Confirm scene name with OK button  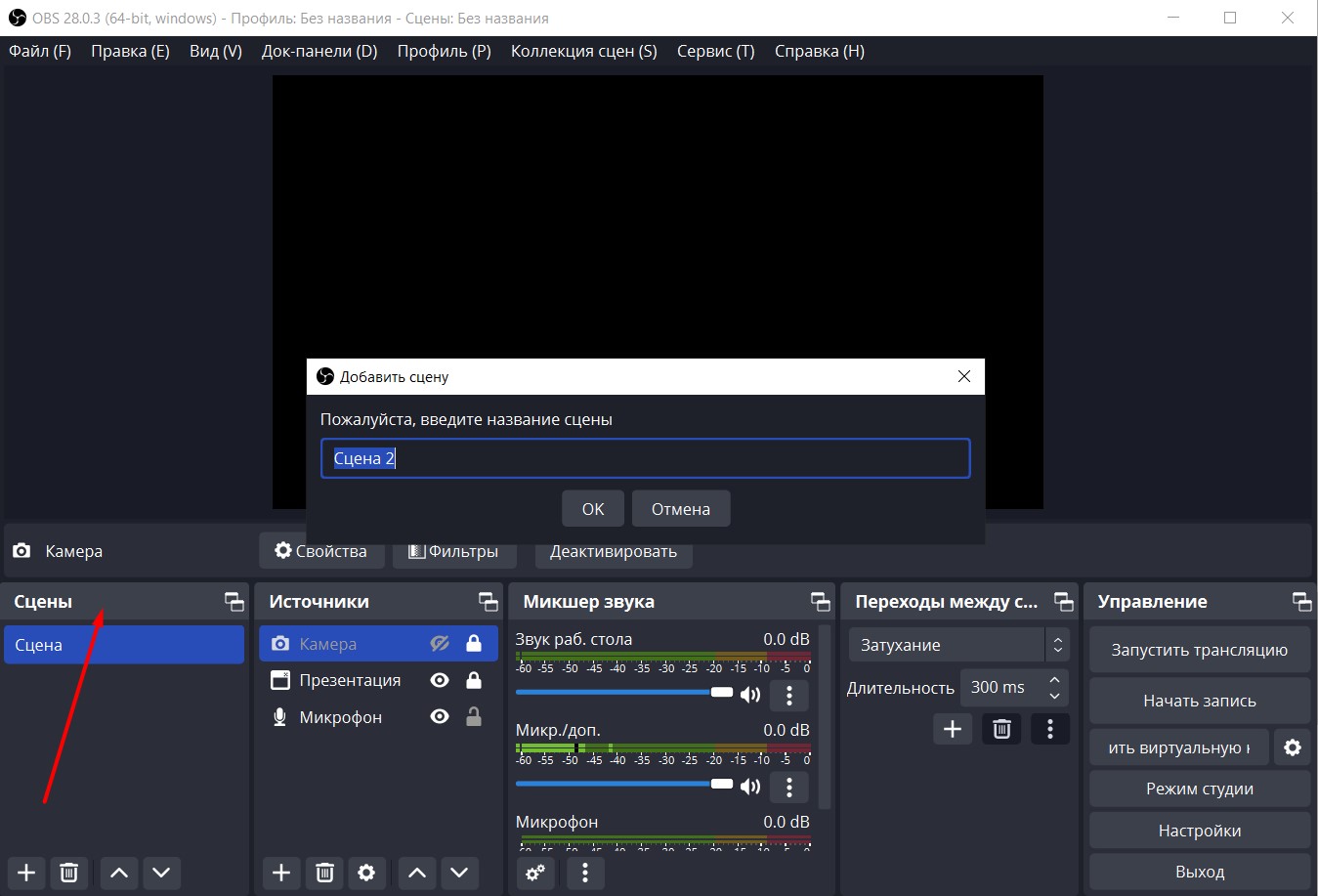point(592,509)
